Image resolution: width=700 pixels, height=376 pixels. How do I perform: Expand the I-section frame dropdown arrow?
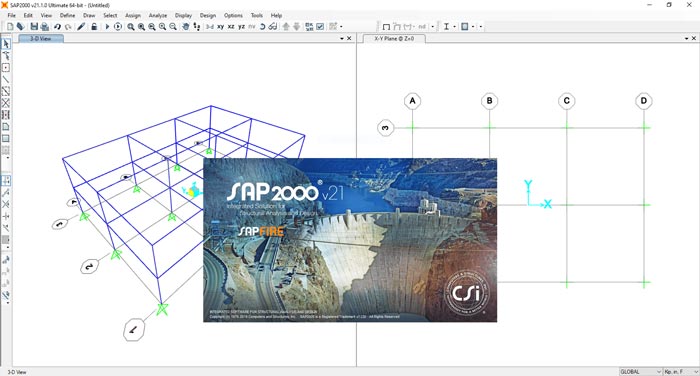[454, 27]
